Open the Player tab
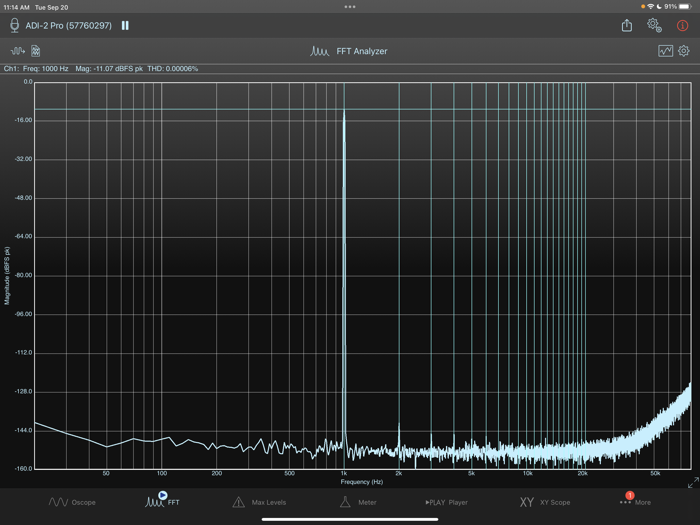This screenshot has width=700, height=525. (x=446, y=502)
